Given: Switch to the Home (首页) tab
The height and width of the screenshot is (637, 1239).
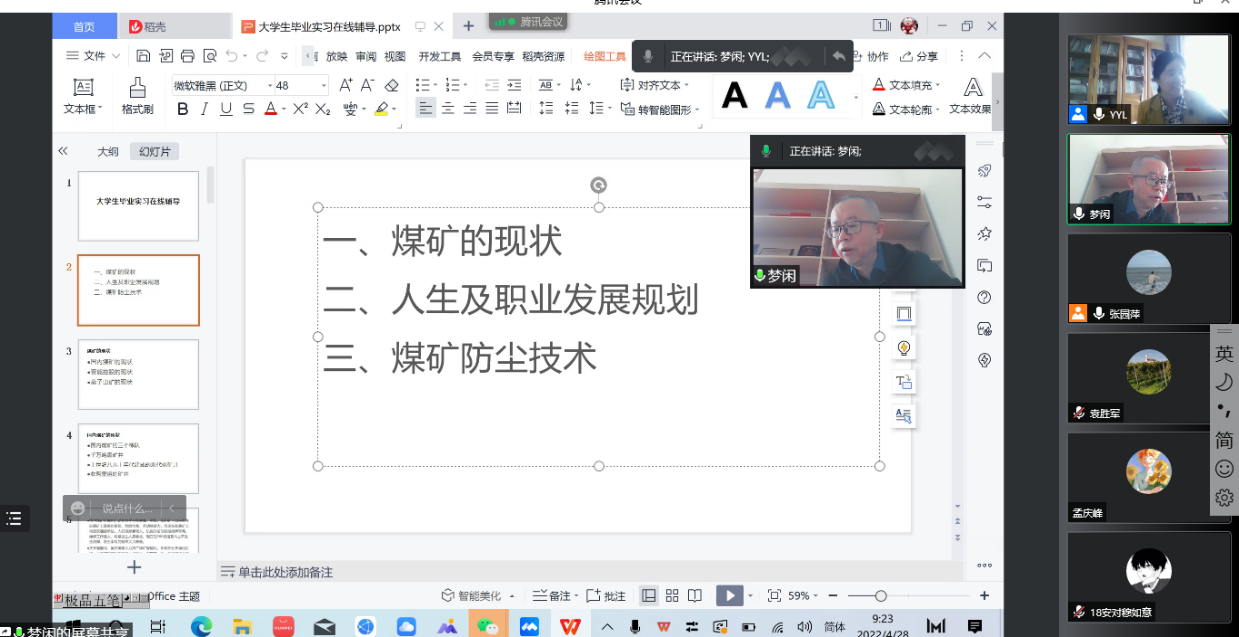Looking at the screenshot, I should [x=85, y=26].
